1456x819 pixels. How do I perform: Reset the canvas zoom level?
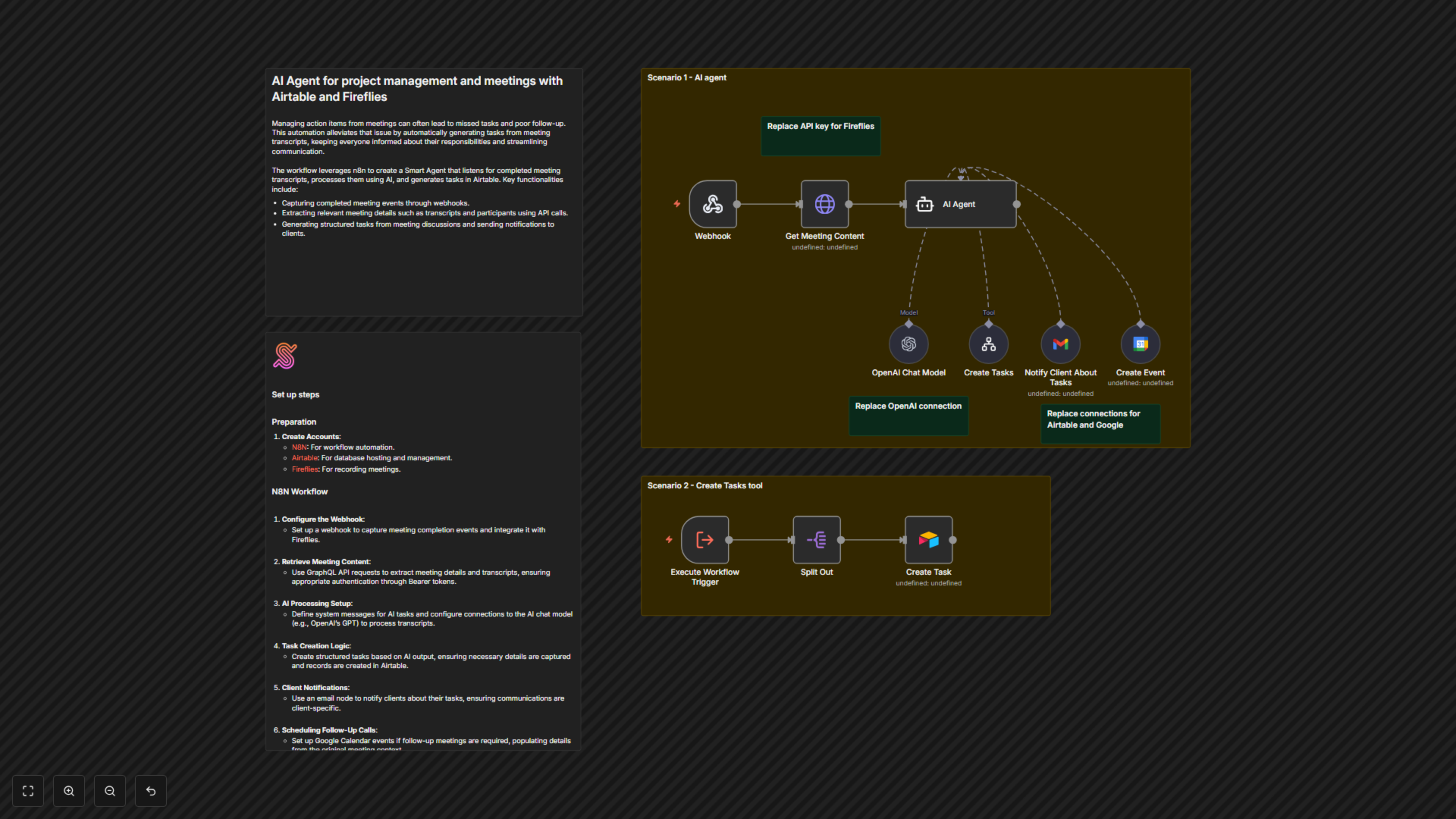(151, 791)
